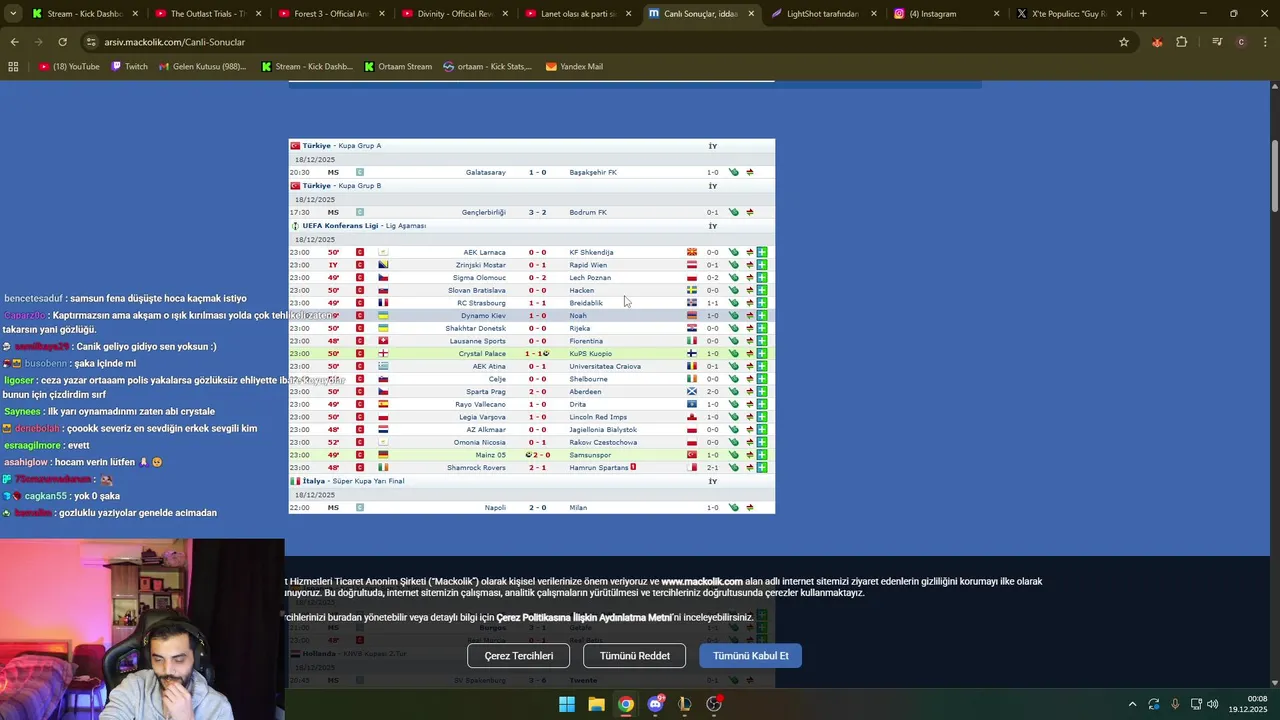Click the Çerez Tercihleri button

518,656
